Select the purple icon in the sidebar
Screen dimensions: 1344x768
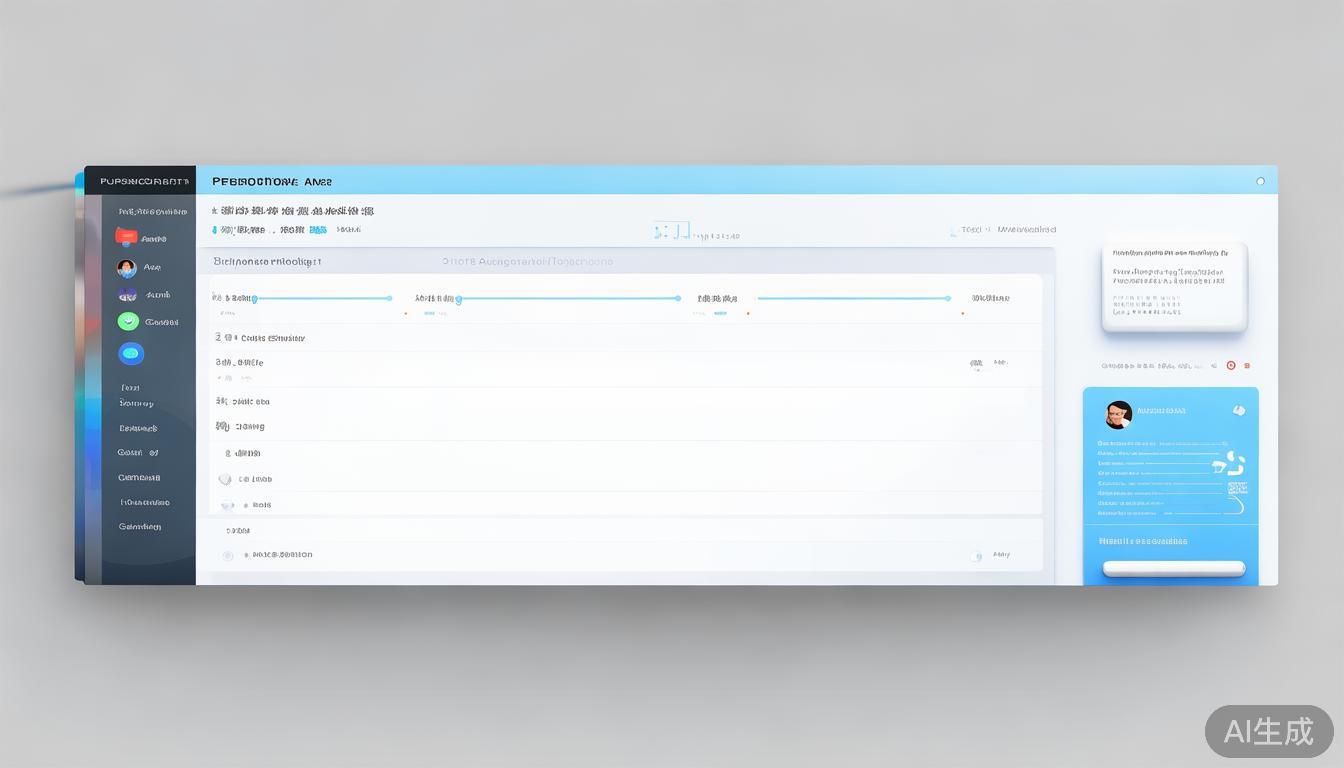click(x=127, y=295)
